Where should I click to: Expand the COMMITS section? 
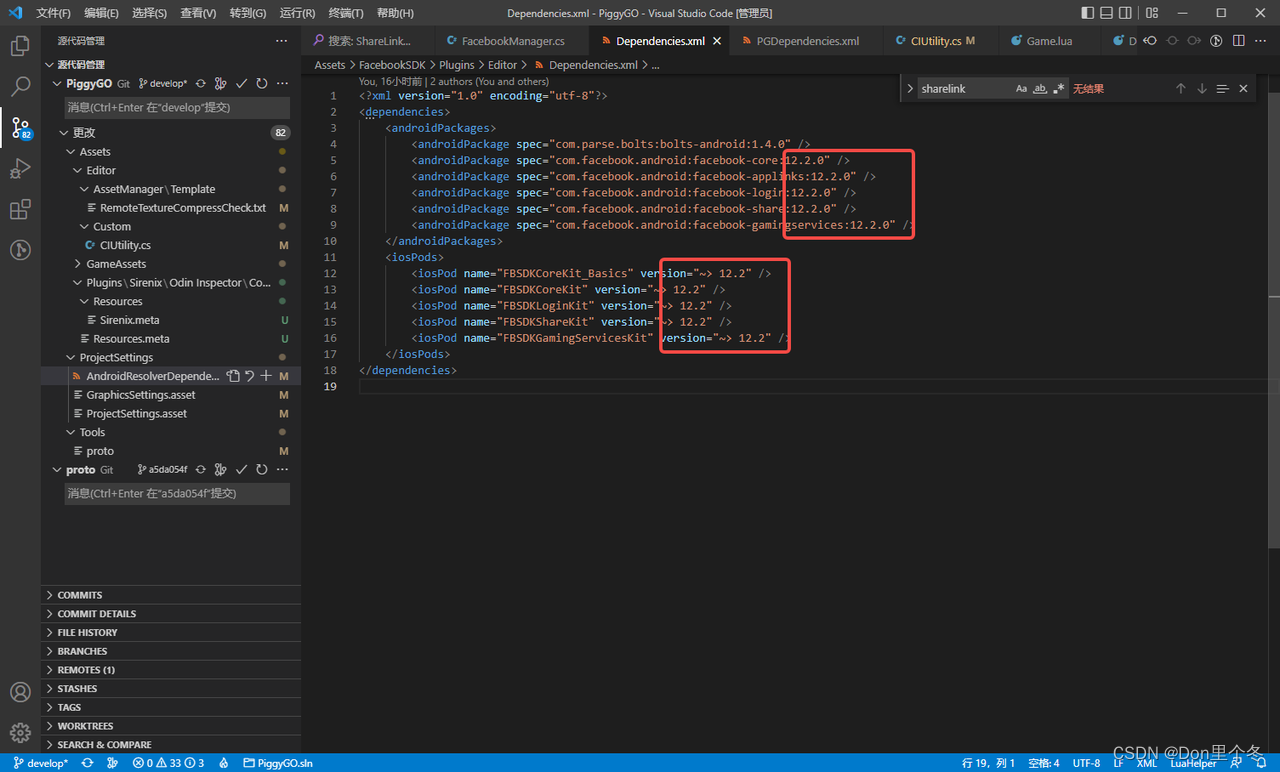coord(170,595)
